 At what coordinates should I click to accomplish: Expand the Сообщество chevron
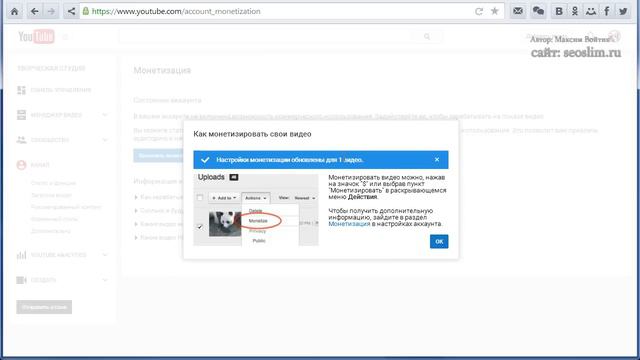tap(105, 140)
